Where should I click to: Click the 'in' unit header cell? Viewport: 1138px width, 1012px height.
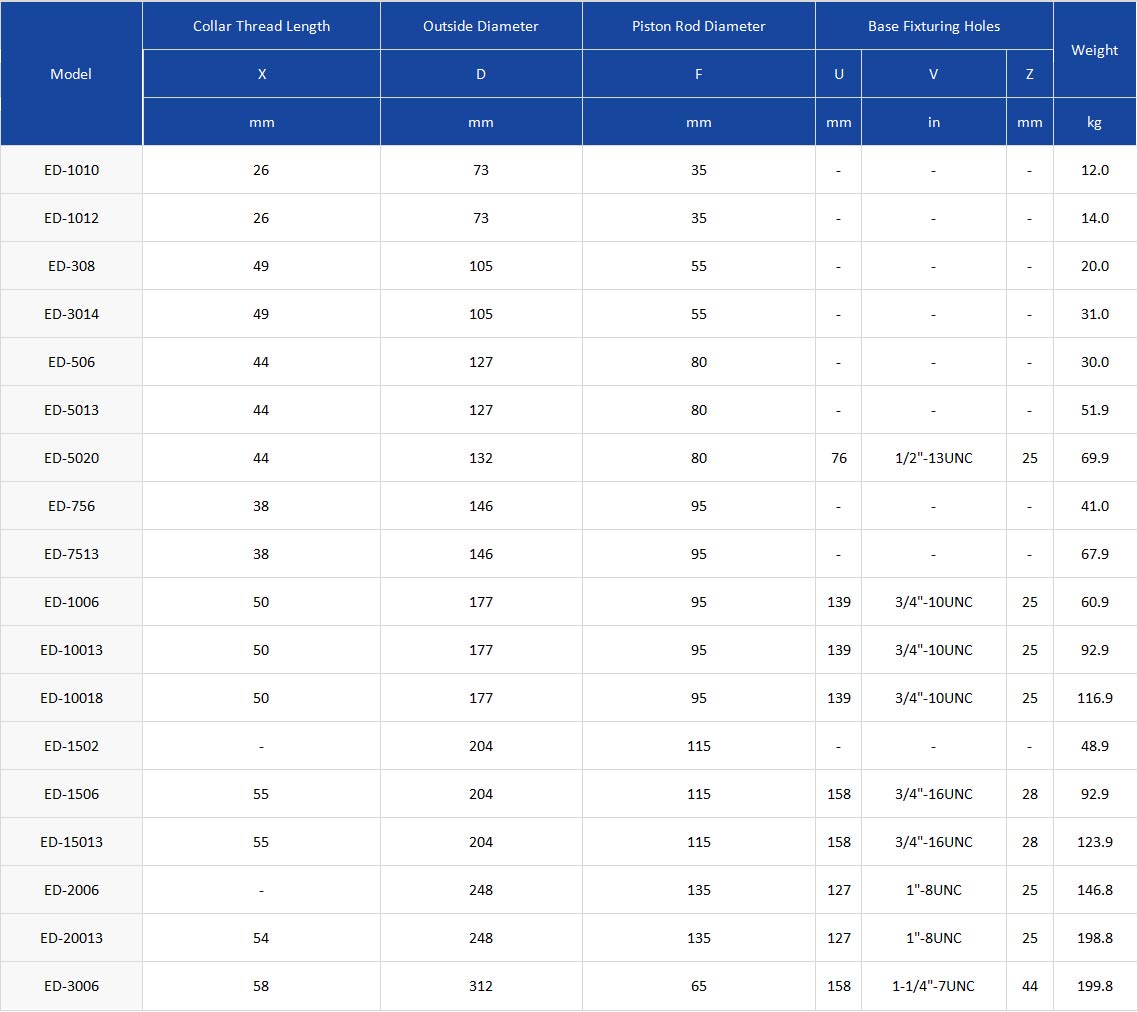pos(933,122)
